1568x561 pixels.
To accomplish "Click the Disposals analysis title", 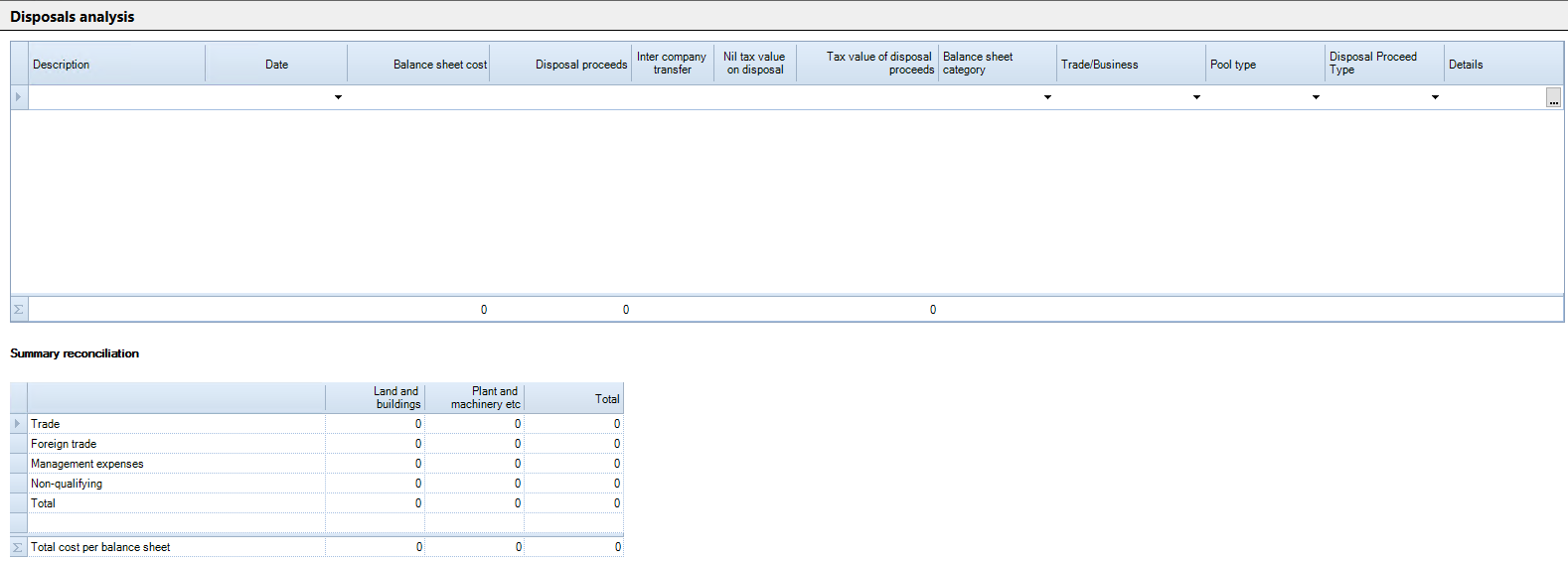I will point(73,17).
